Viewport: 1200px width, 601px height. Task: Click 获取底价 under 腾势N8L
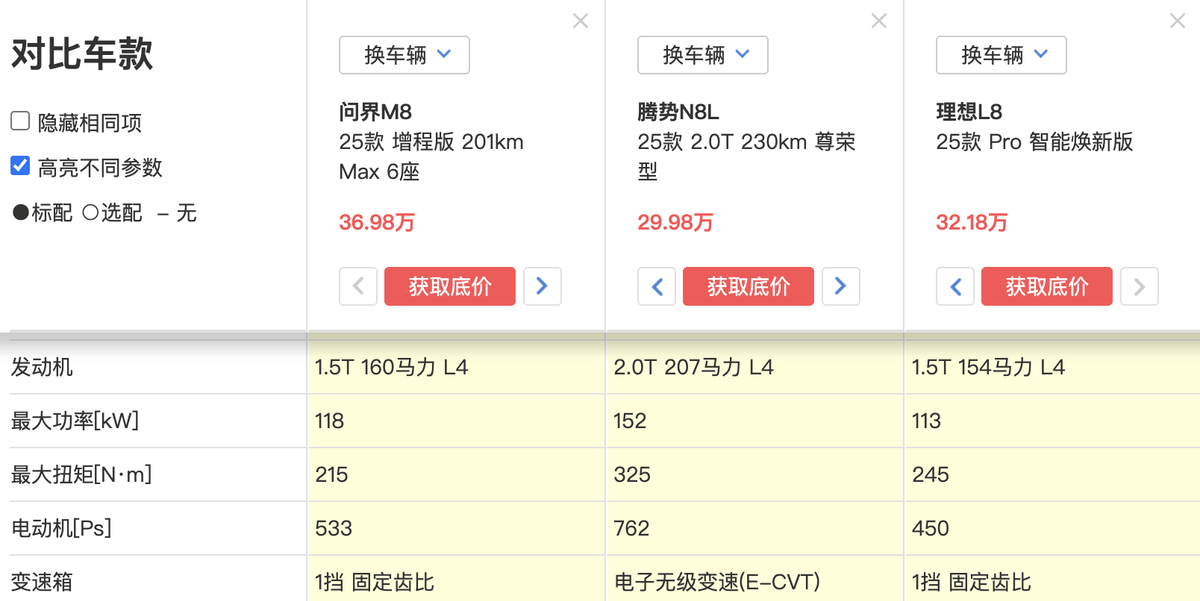point(748,286)
